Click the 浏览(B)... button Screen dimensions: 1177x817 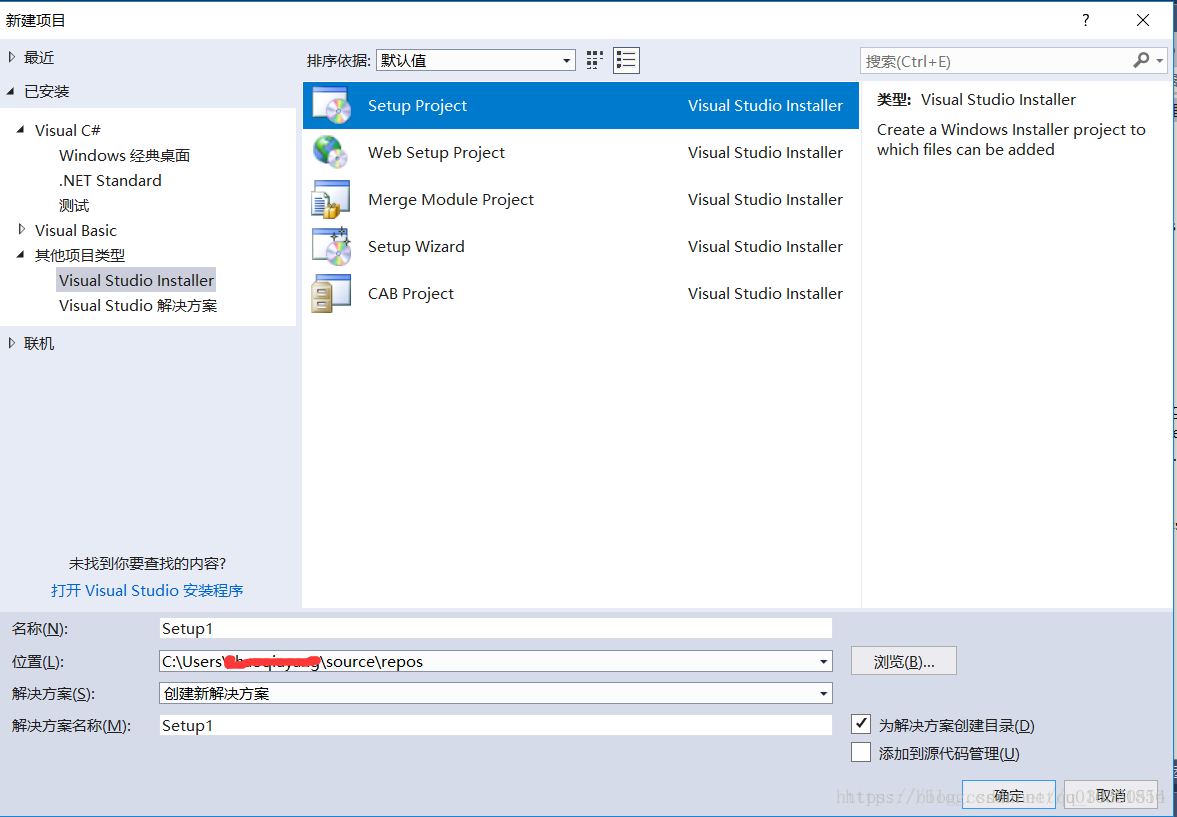pyautogui.click(x=904, y=662)
